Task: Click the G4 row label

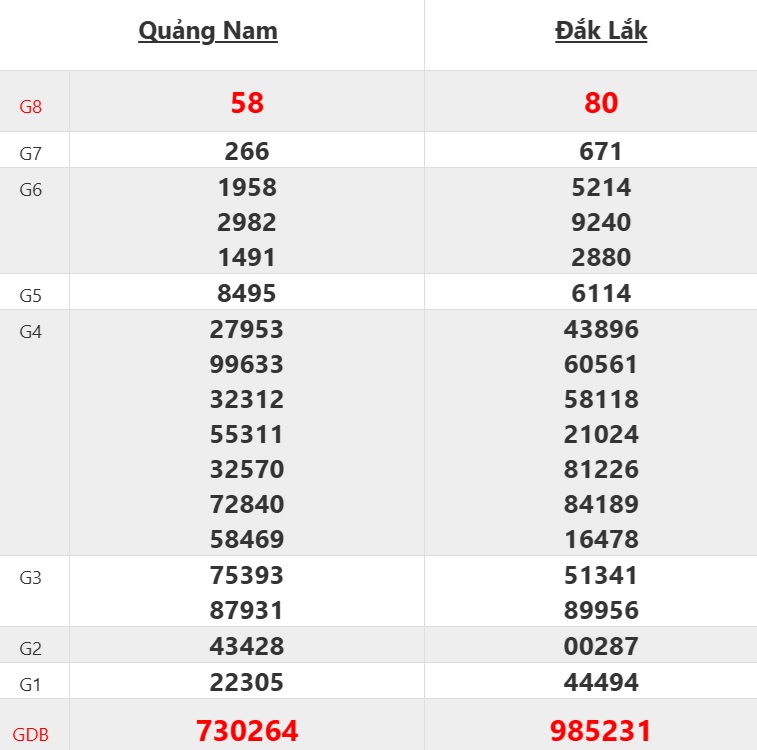Action: pyautogui.click(x=31, y=332)
